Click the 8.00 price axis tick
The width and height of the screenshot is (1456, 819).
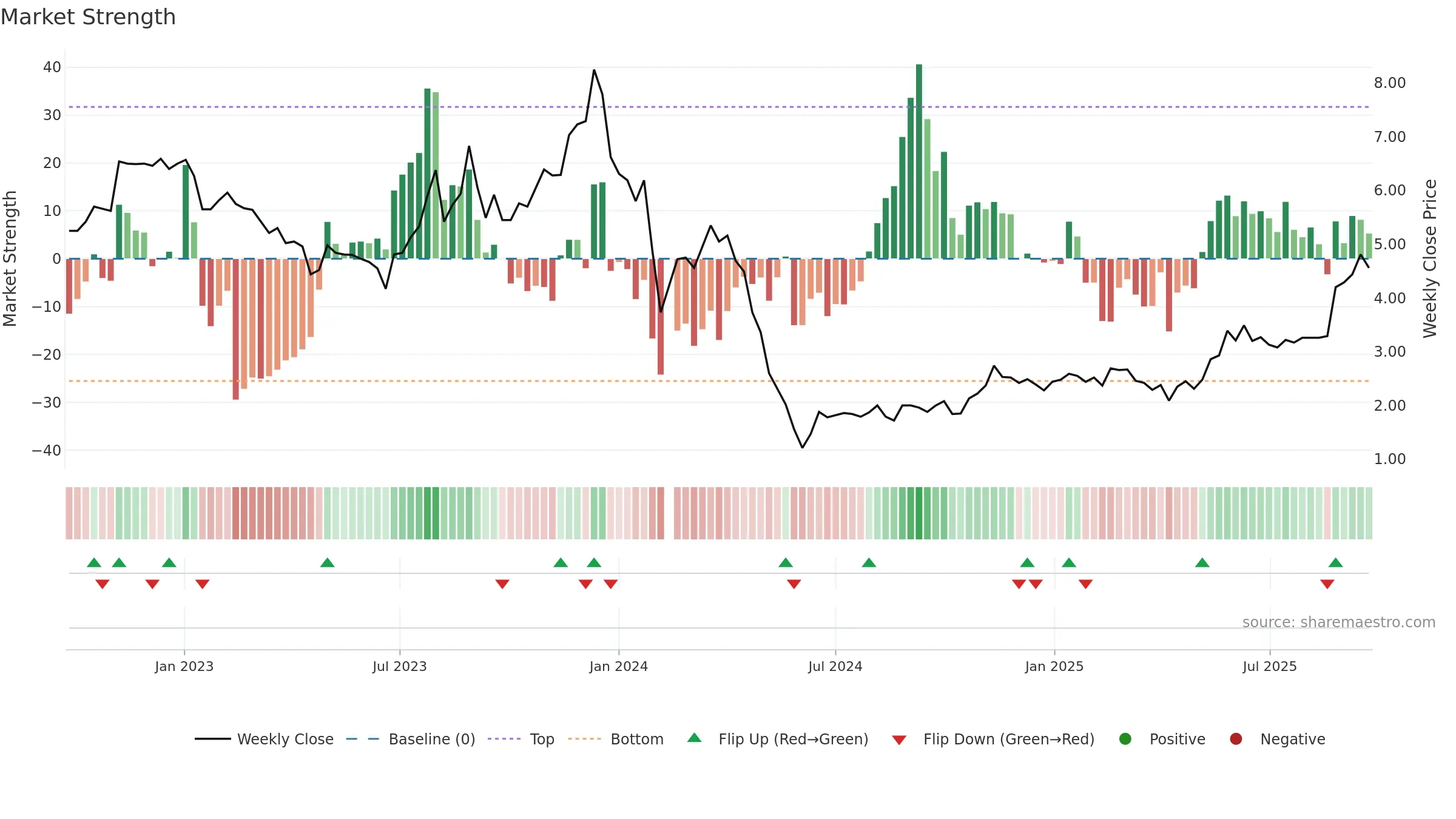1390,83
